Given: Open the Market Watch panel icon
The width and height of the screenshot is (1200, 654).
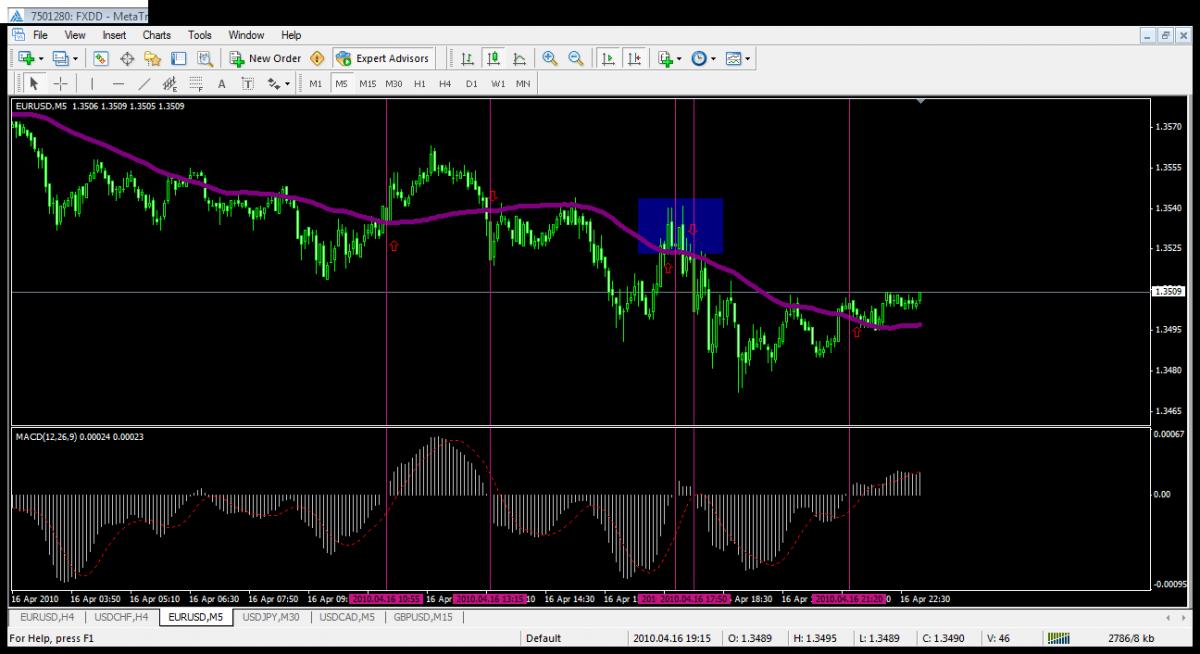Looking at the screenshot, I should [x=101, y=59].
